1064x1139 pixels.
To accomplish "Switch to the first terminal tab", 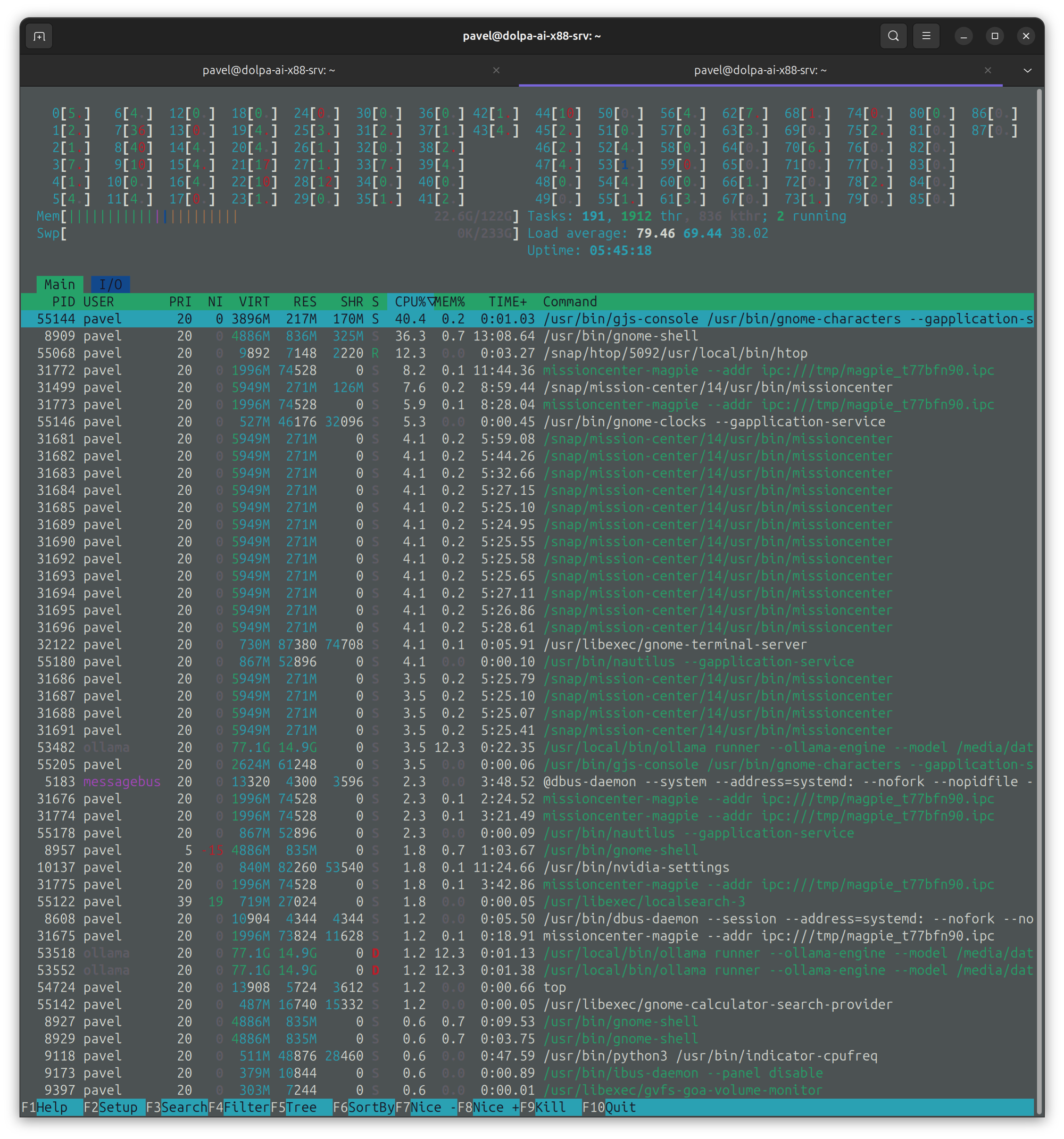I will point(268,70).
